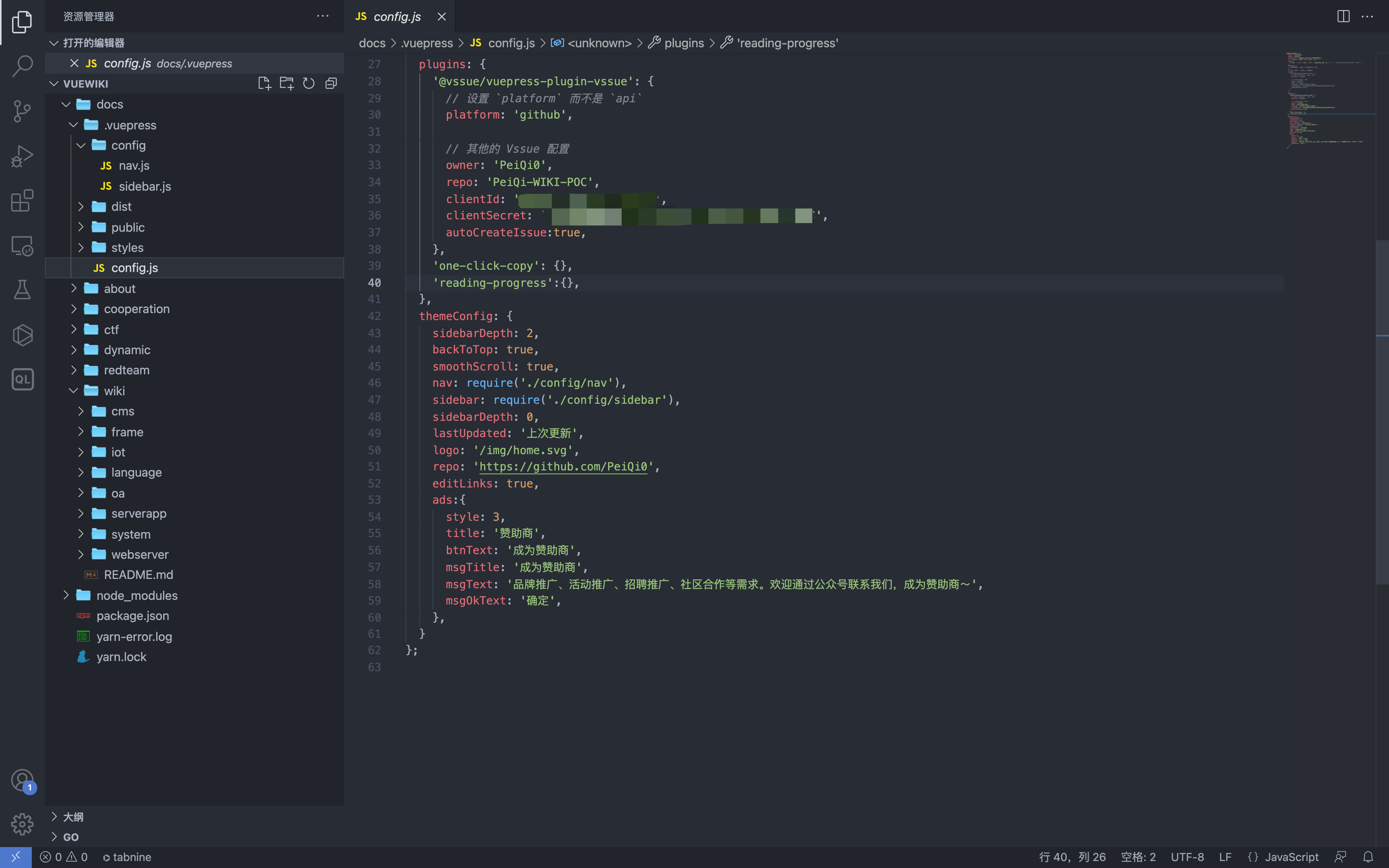Open the github.com/PeiQi0 link in code
This screenshot has width=1389, height=868.
point(562,467)
